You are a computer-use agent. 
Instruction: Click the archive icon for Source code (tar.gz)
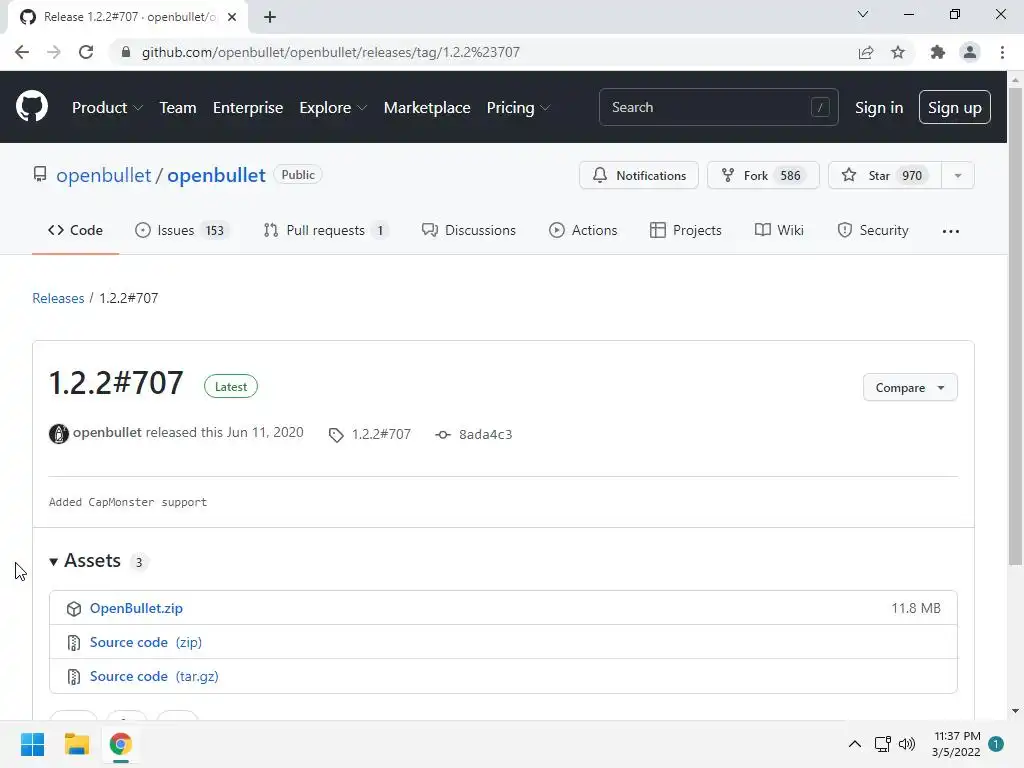coord(74,677)
